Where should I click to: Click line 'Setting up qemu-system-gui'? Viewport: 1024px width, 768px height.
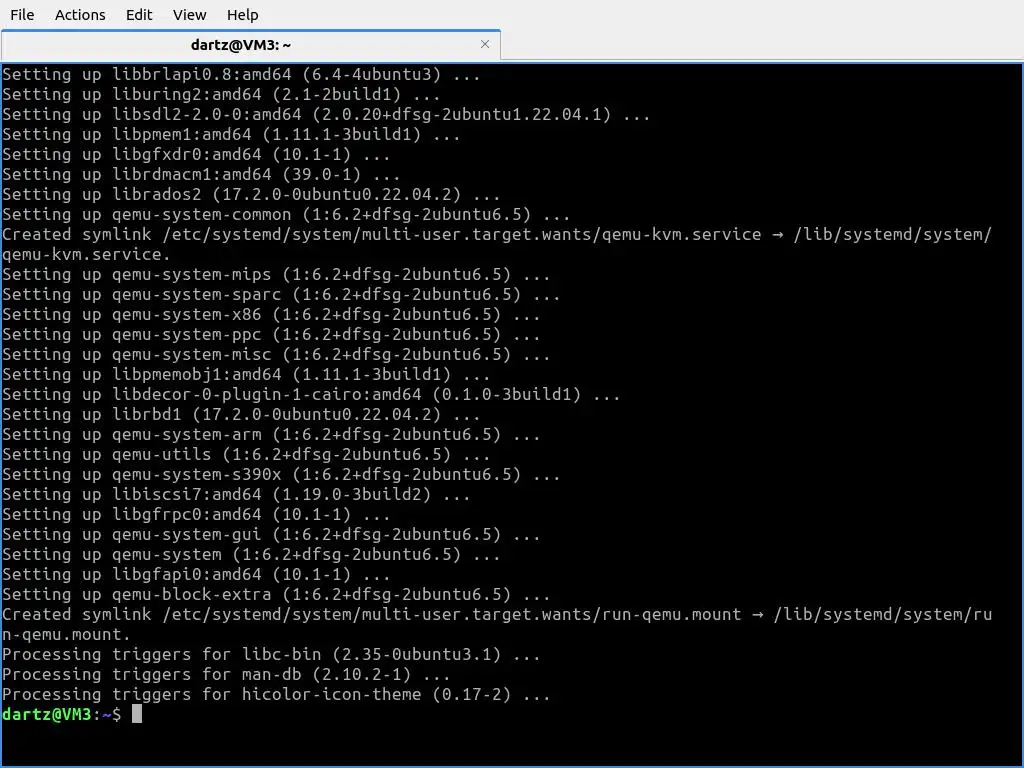[271, 534]
